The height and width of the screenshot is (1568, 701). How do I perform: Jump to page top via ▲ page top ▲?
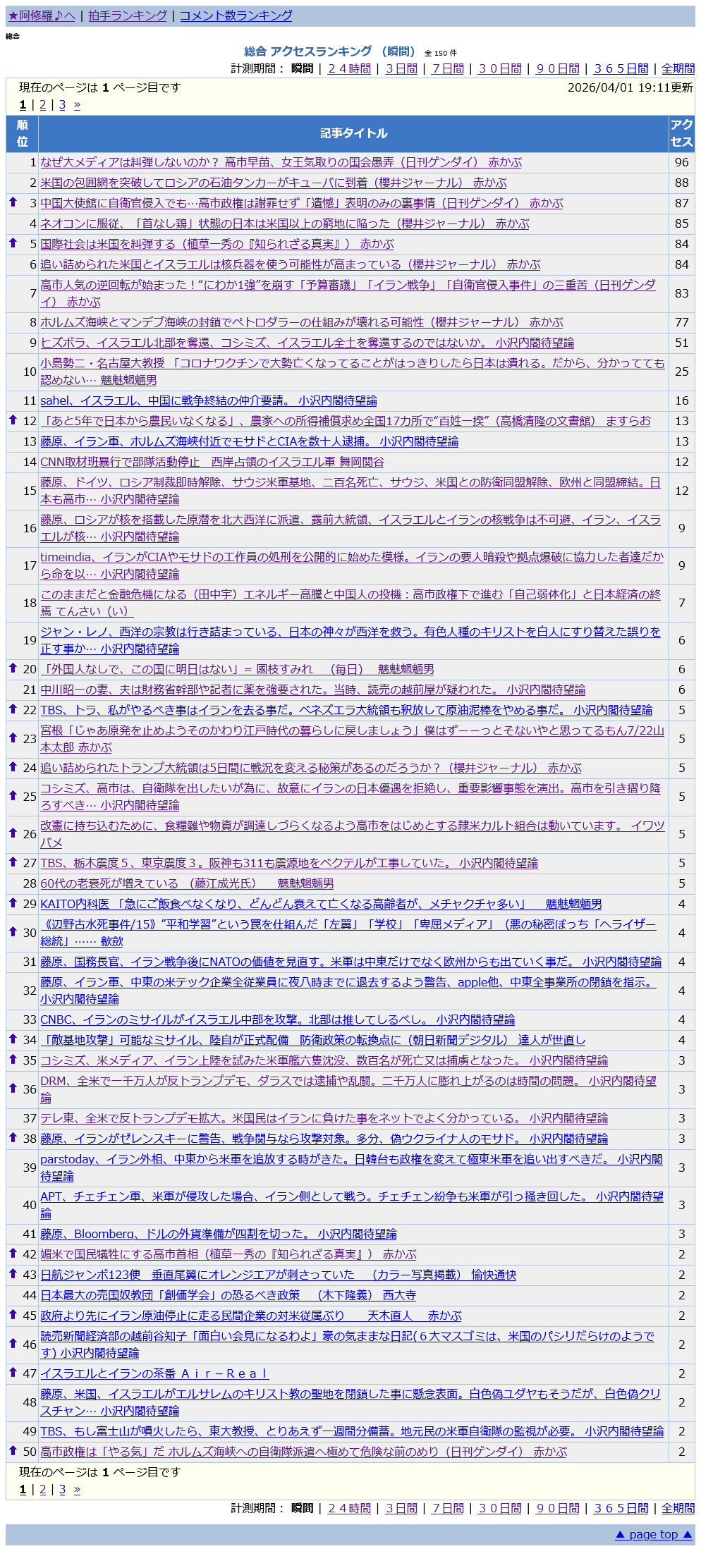coord(654,1535)
